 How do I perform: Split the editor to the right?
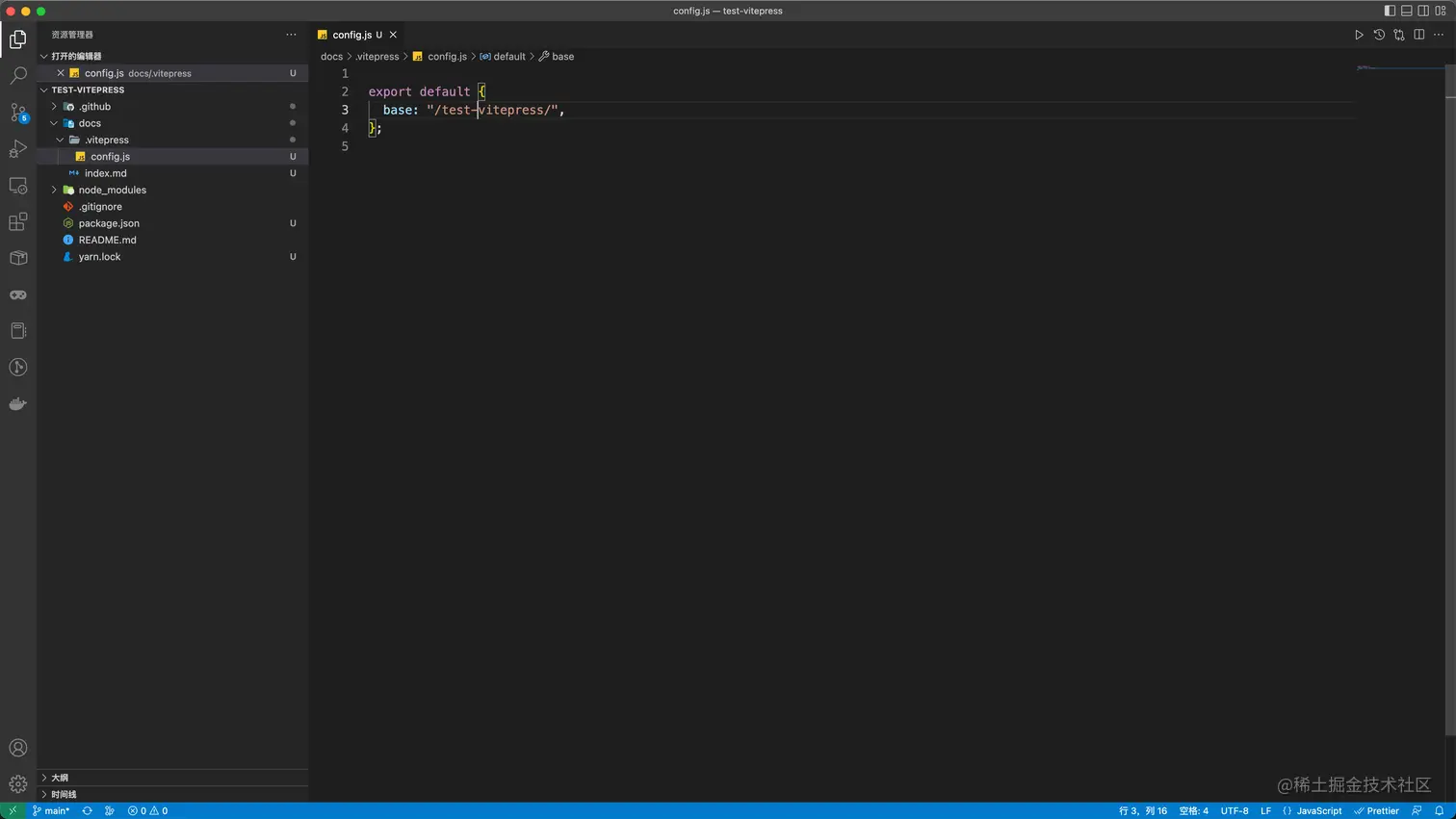click(x=1419, y=35)
